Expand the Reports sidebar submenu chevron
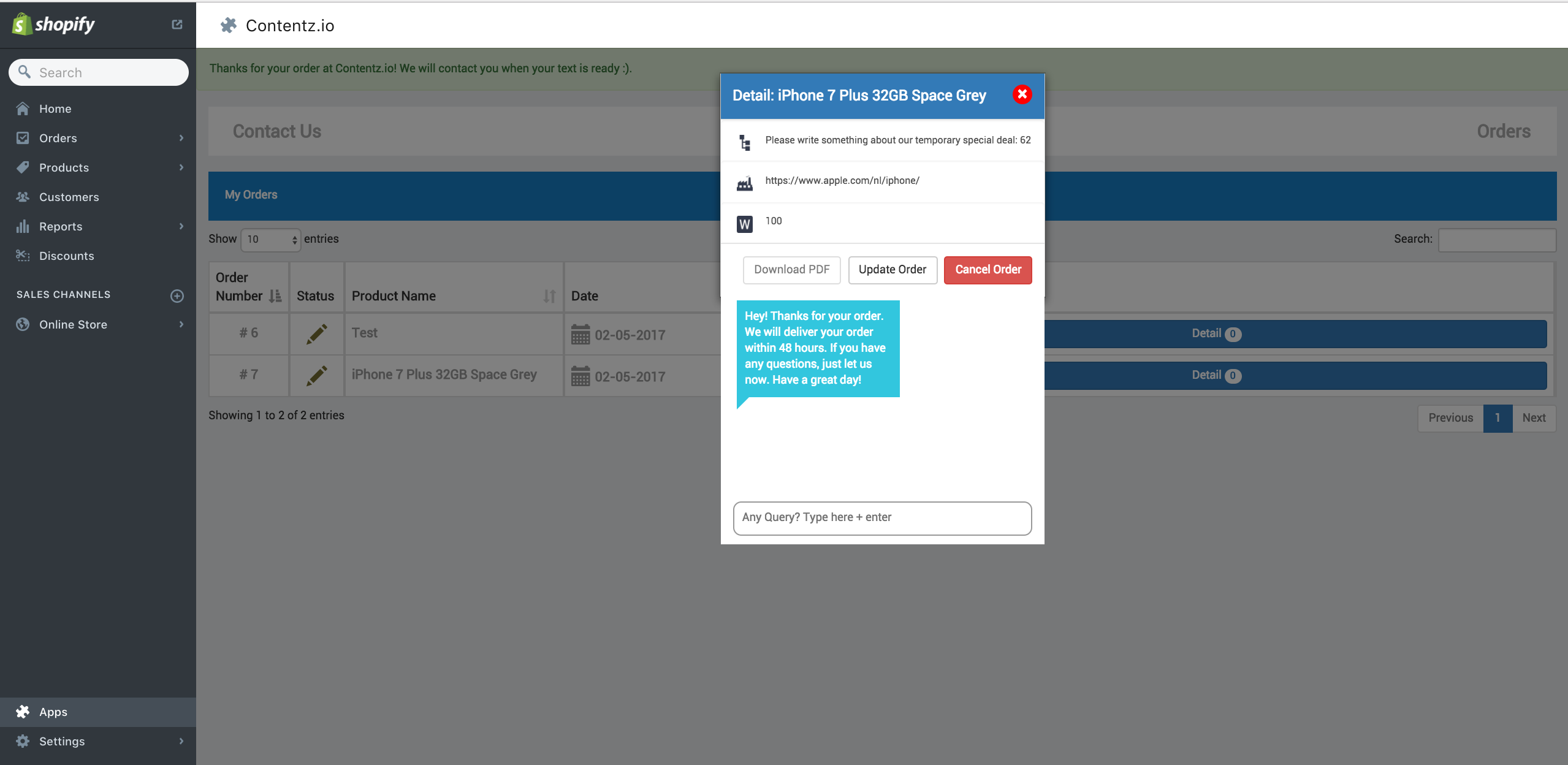Image resolution: width=1568 pixels, height=765 pixels. [x=181, y=226]
